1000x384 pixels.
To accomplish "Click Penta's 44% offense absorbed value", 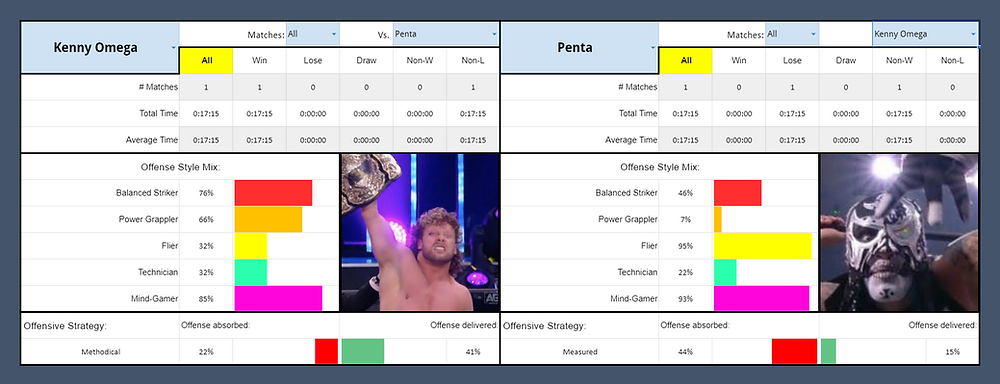I will tap(685, 351).
